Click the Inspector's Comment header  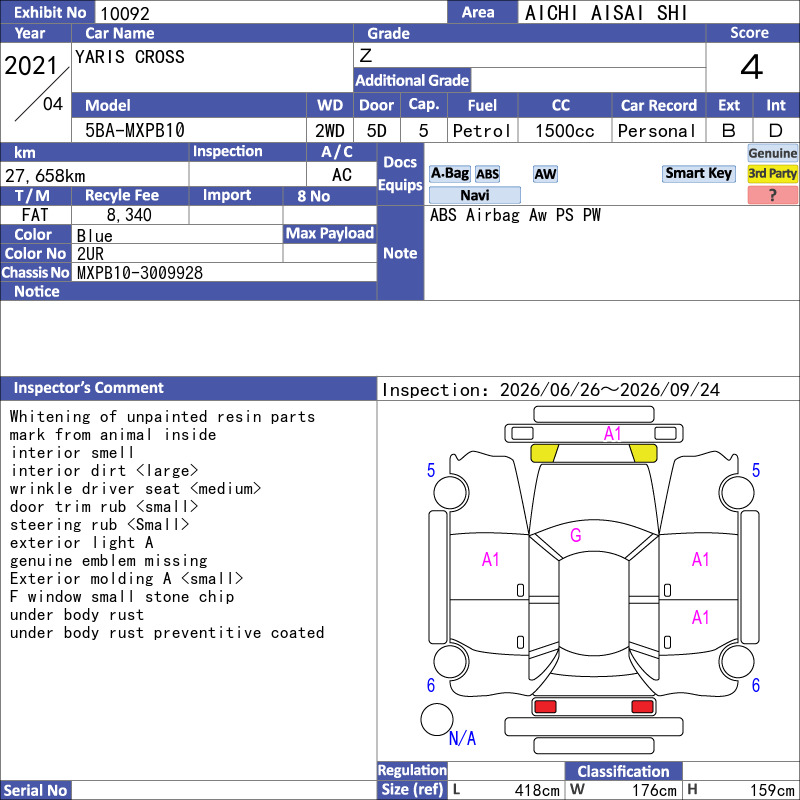[x=188, y=388]
